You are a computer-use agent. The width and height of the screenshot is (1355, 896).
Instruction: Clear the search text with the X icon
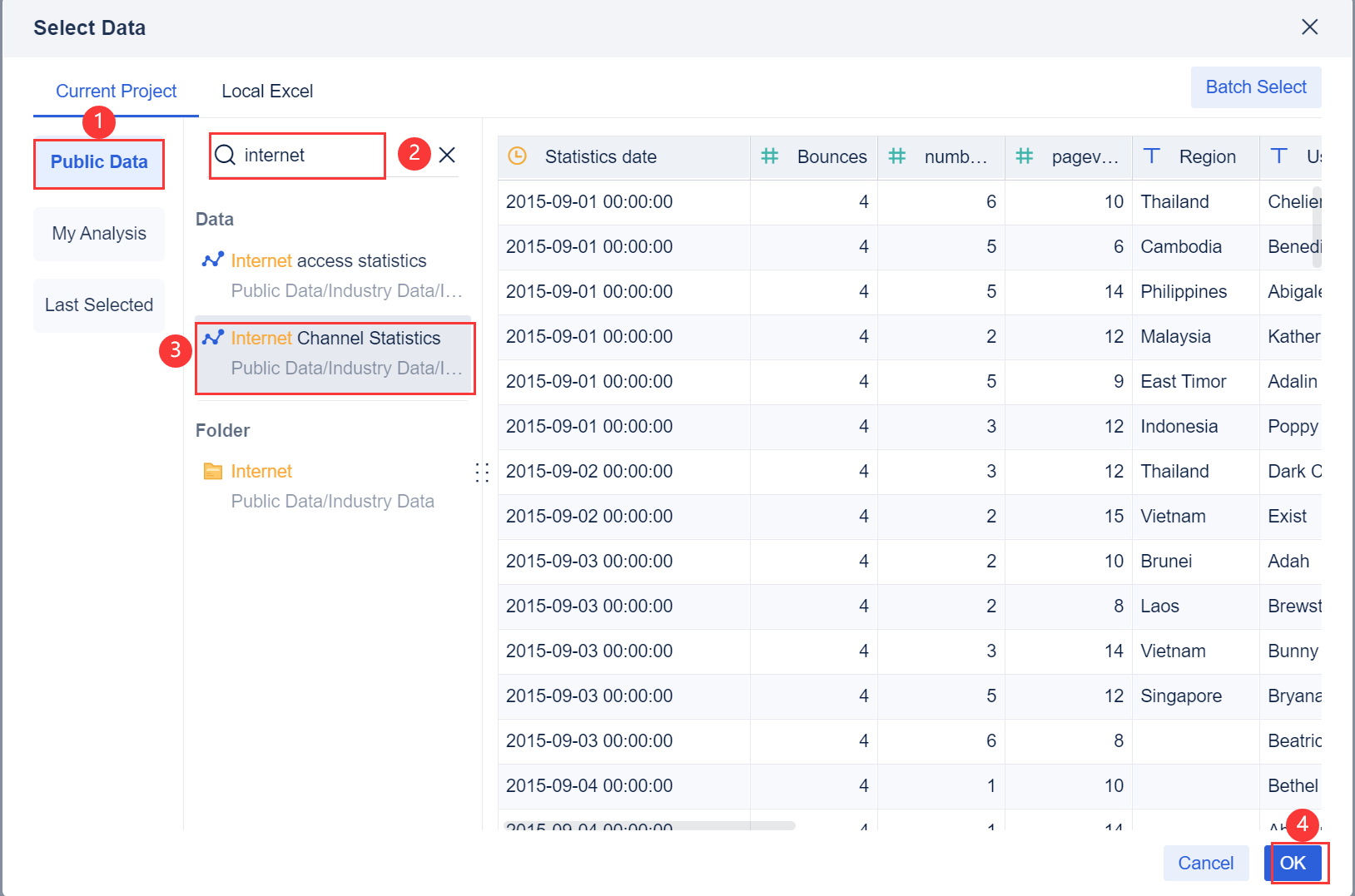pos(447,156)
